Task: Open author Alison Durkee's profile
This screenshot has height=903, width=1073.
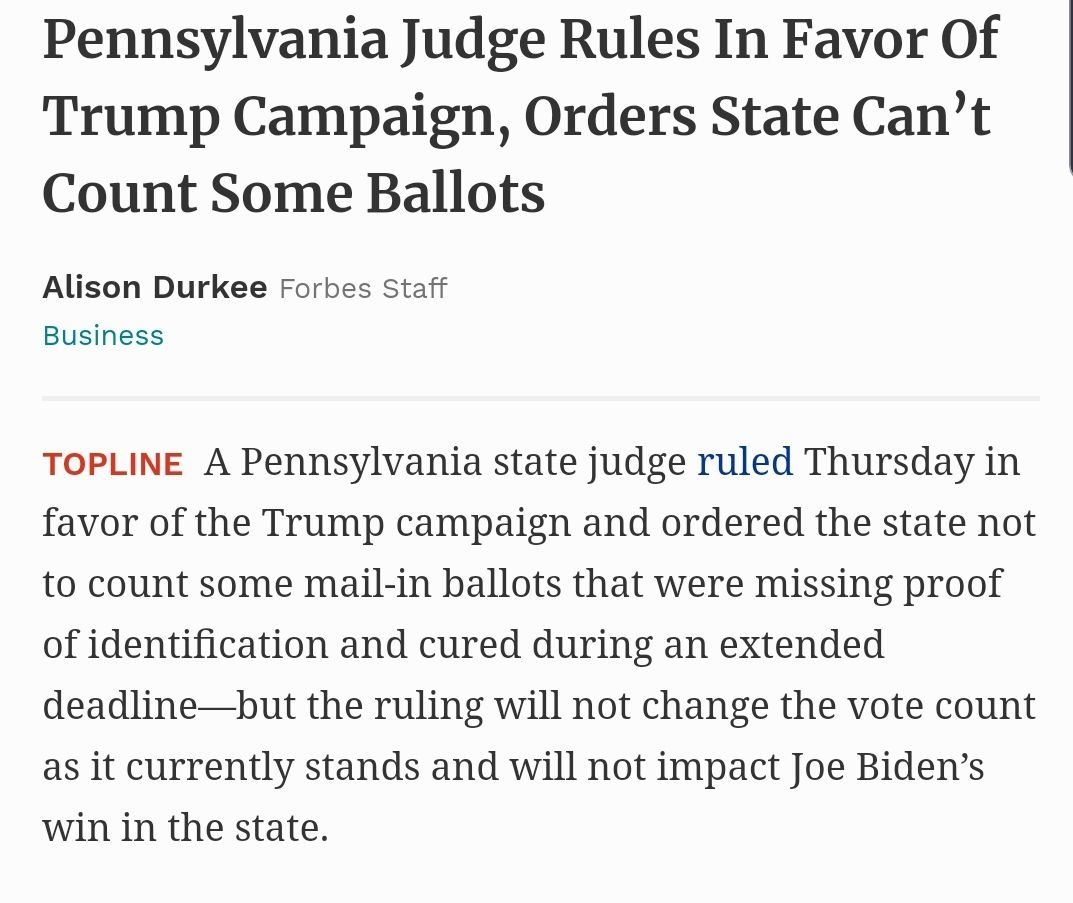Action: click(154, 288)
